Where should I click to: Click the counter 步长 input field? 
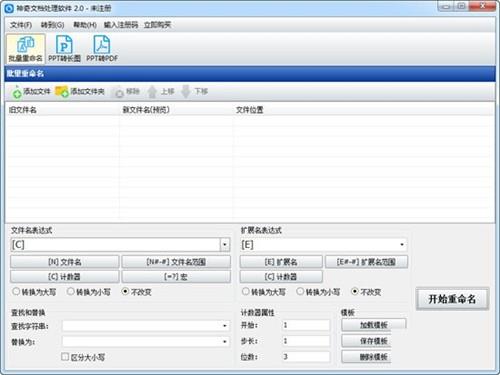point(306,341)
